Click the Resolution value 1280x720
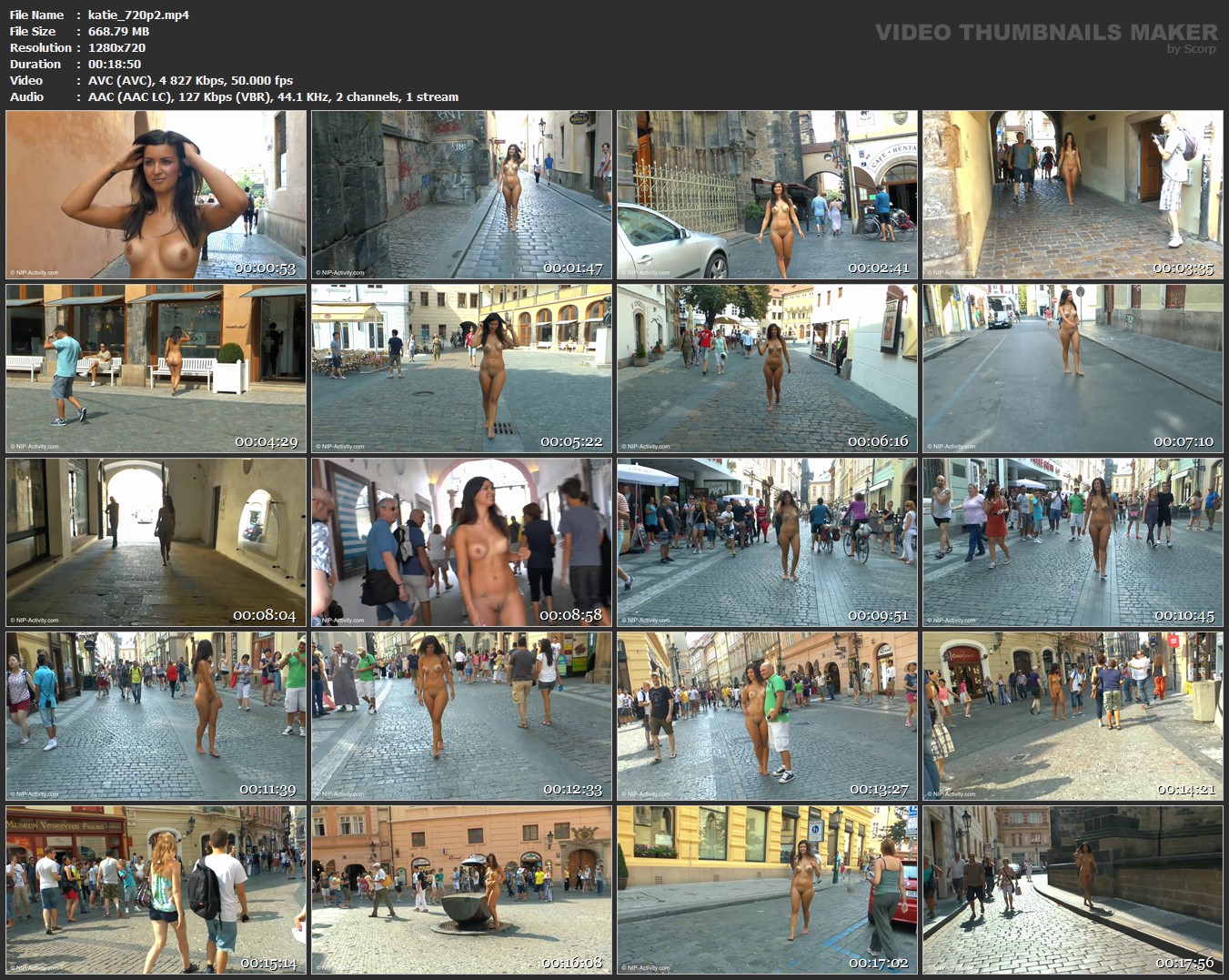 [x=116, y=48]
